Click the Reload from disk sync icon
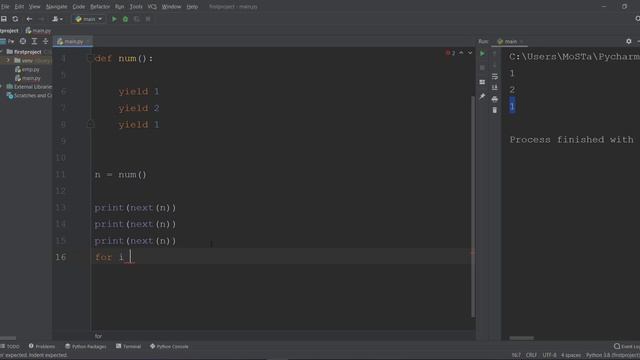The width and height of the screenshot is (640, 360). pyautogui.click(x=15, y=19)
